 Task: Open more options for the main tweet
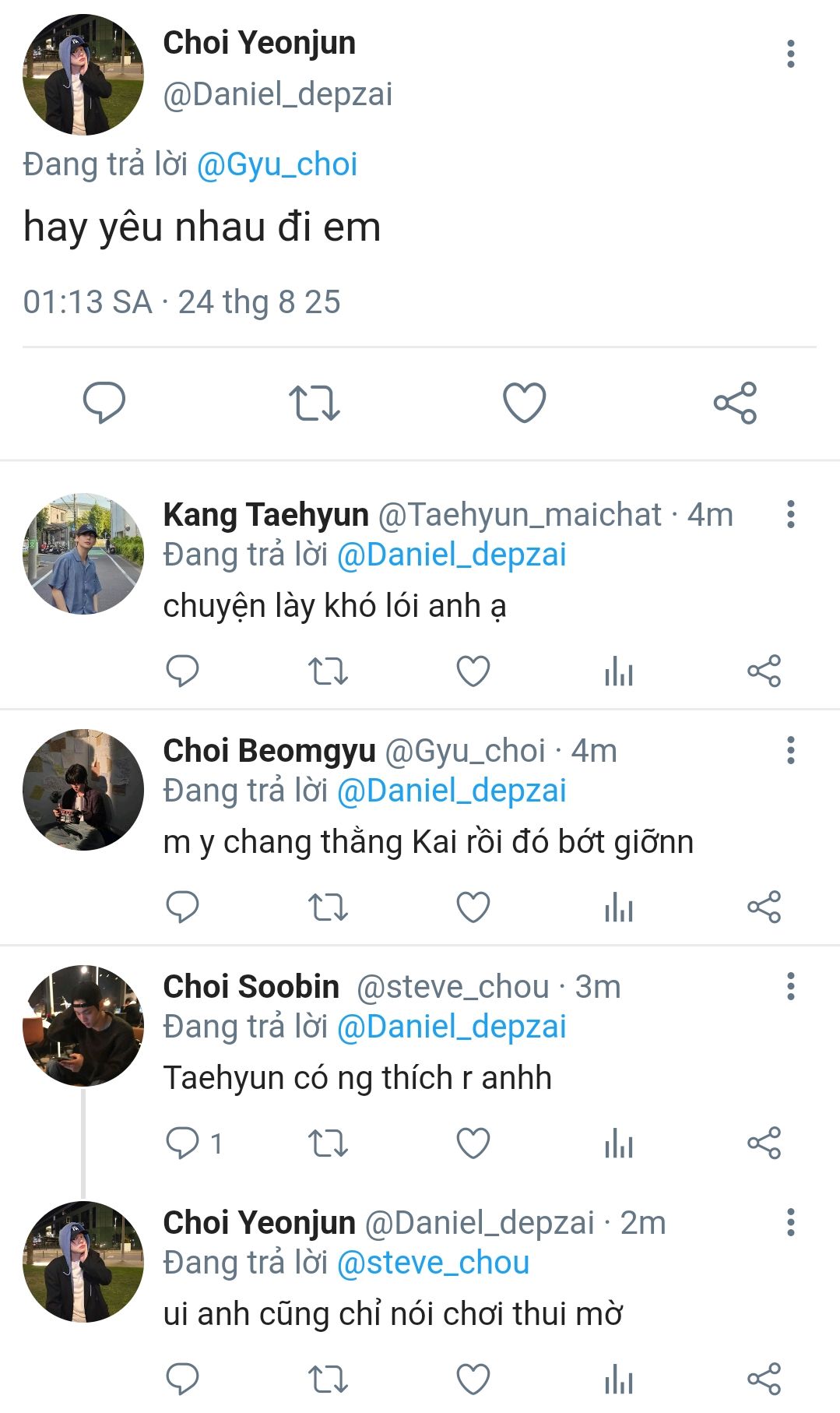click(x=790, y=54)
